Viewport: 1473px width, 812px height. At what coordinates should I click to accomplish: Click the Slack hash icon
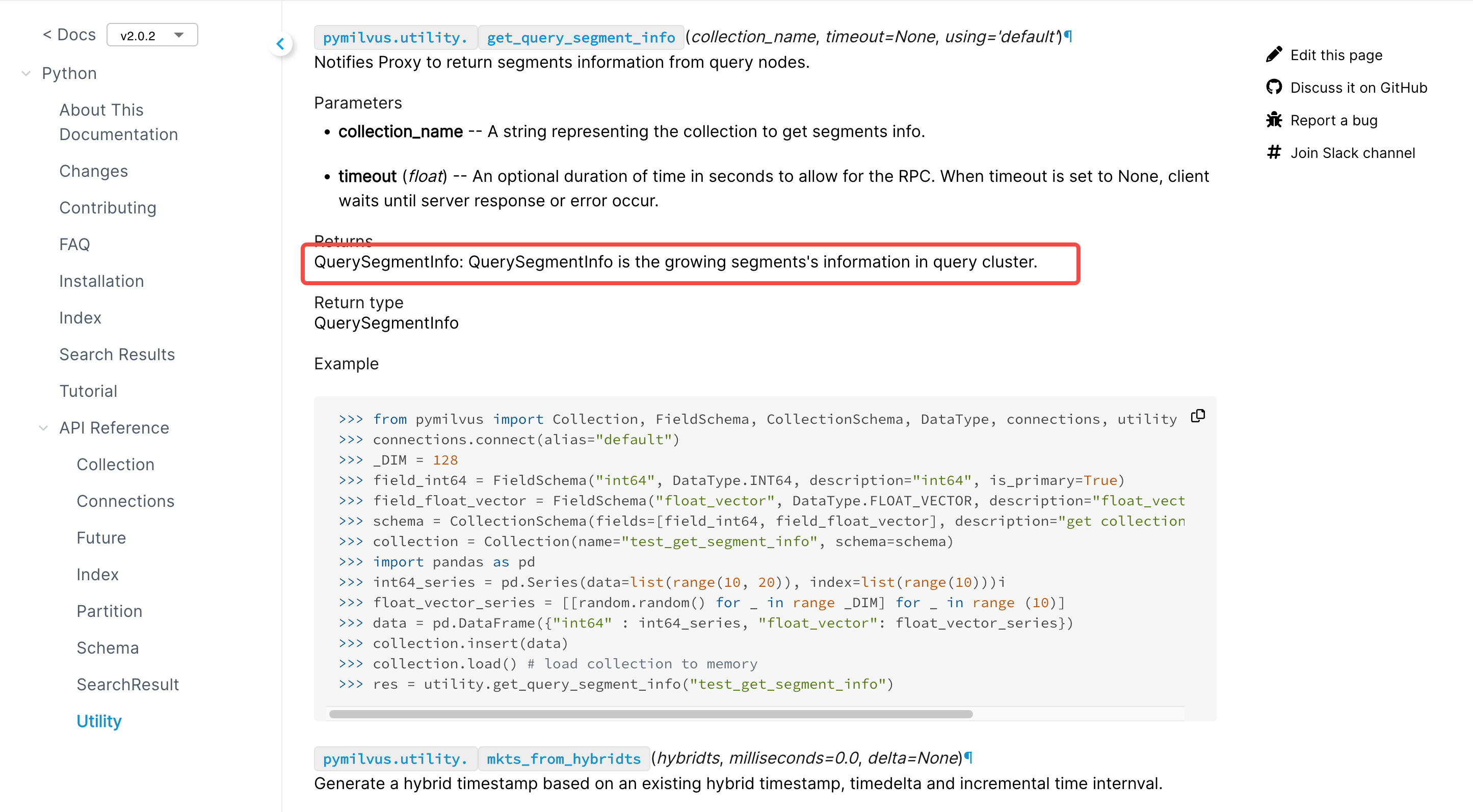tap(1275, 153)
